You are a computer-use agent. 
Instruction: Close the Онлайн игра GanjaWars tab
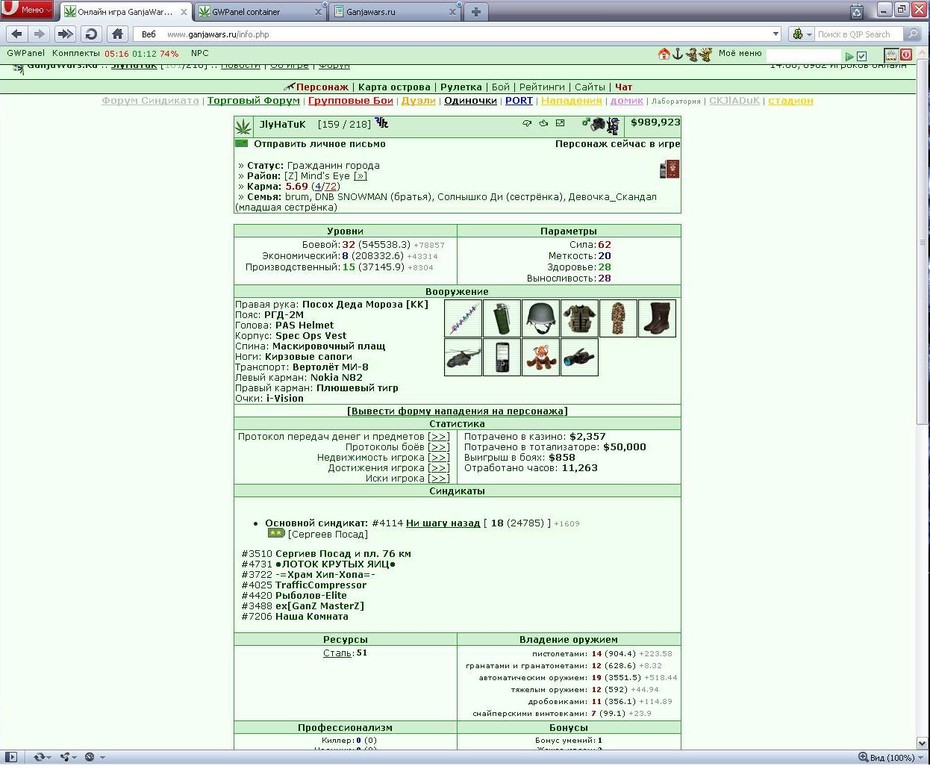click(x=184, y=12)
